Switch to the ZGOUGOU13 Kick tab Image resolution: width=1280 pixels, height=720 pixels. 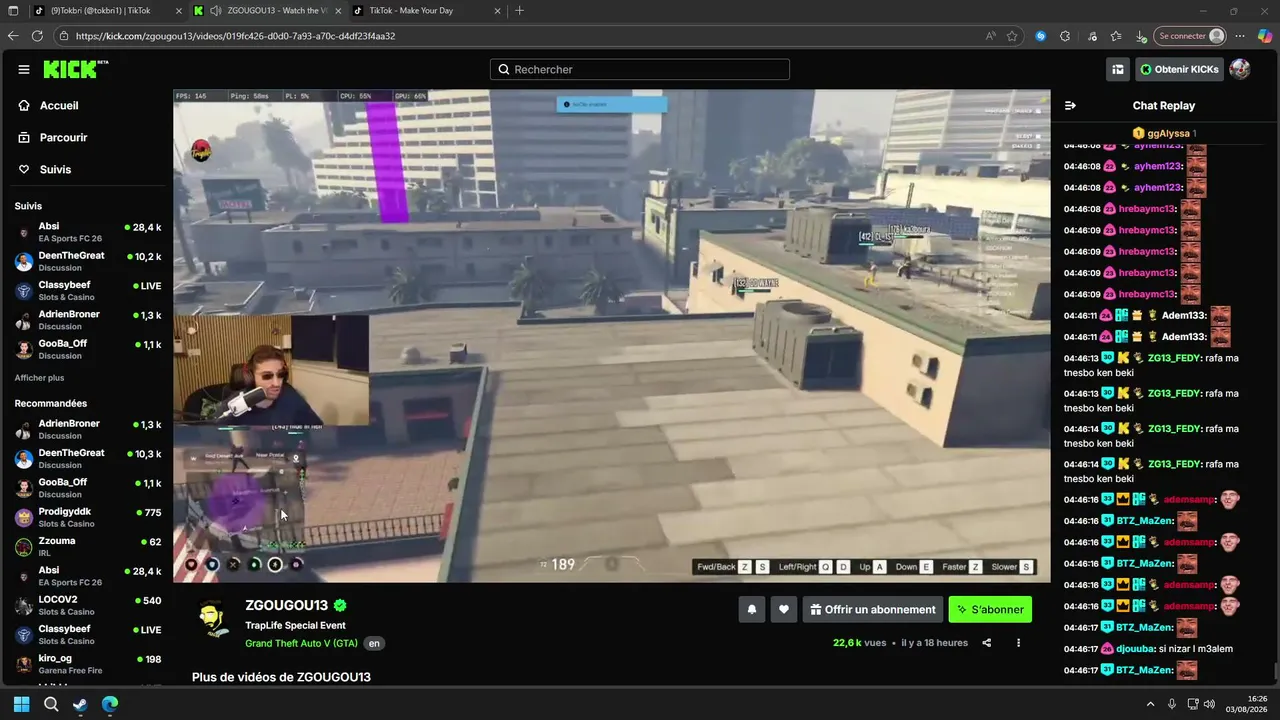pos(266,11)
